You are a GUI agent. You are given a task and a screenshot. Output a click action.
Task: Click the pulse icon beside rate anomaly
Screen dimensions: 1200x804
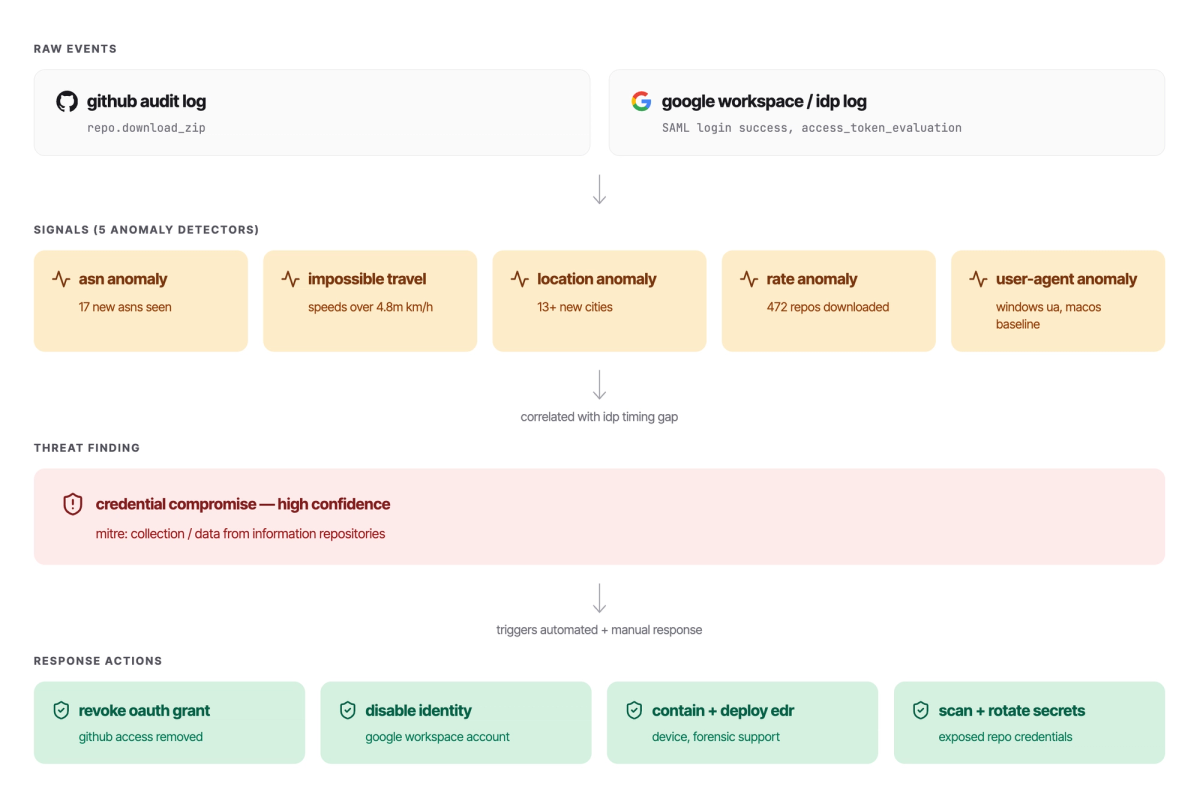(x=749, y=279)
